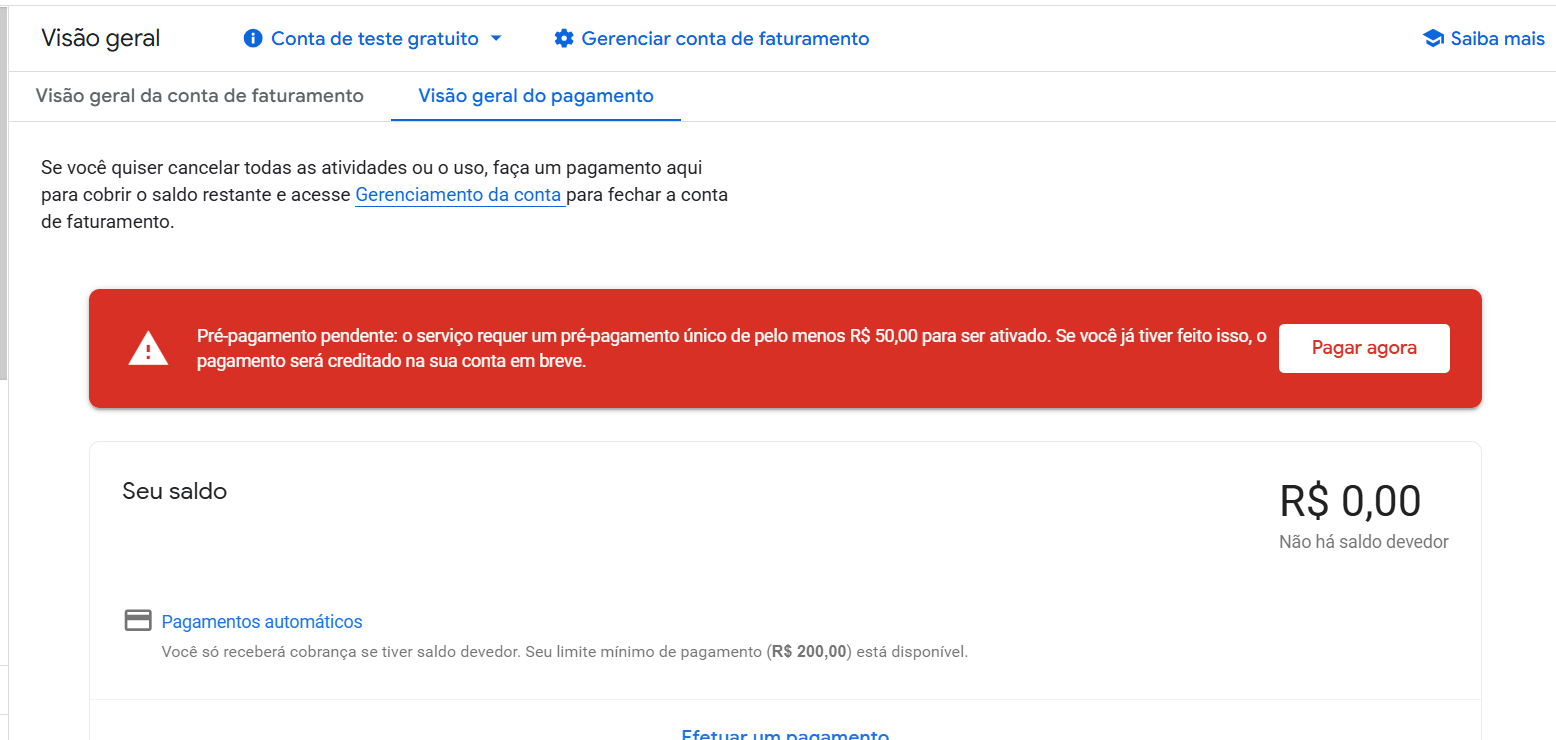Click the gear icon for Gerenciar conta de faturamento

coord(565,38)
